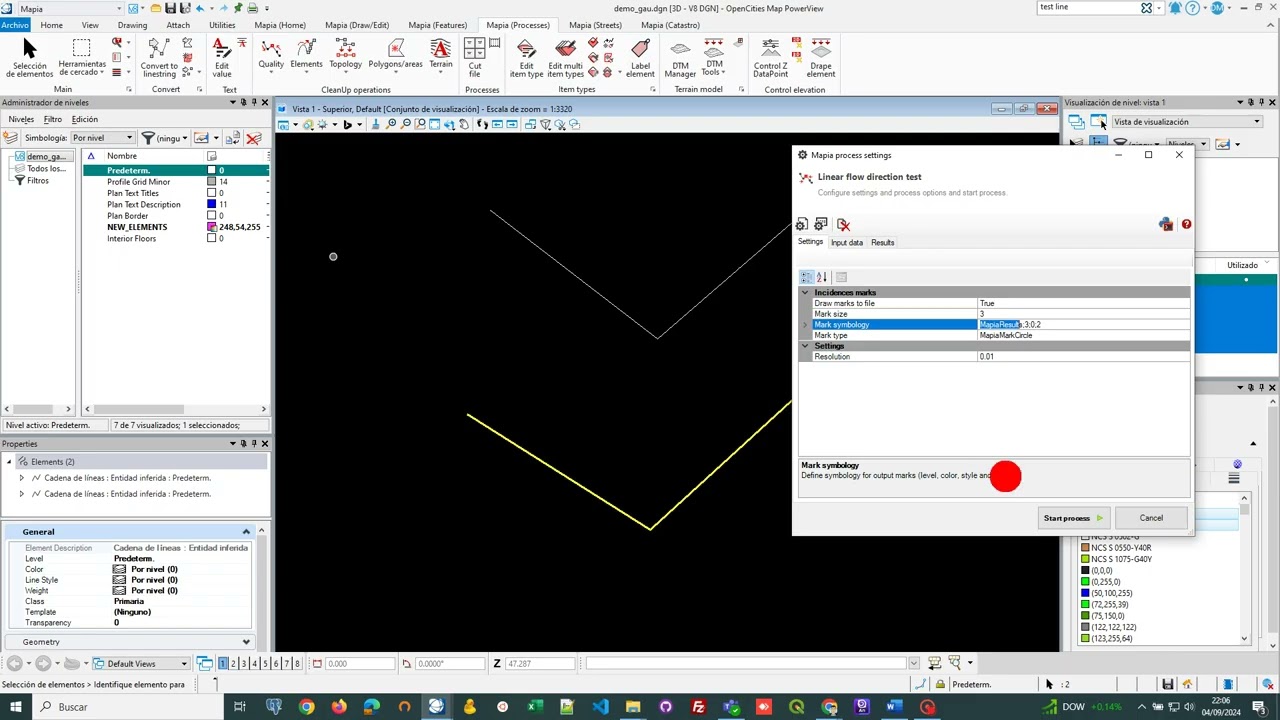Image resolution: width=1280 pixels, height=720 pixels.
Task: Collapse the General properties section
Action: pos(246,532)
